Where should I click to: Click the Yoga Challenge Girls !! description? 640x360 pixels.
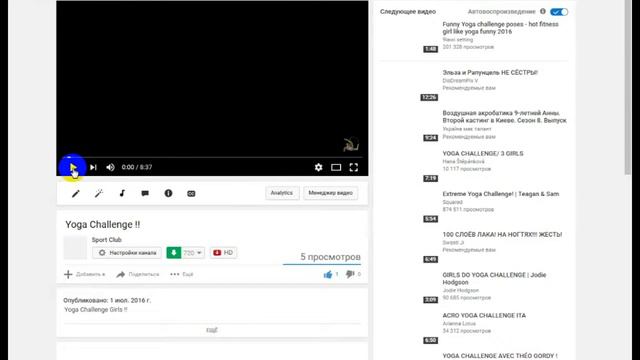(x=96, y=310)
